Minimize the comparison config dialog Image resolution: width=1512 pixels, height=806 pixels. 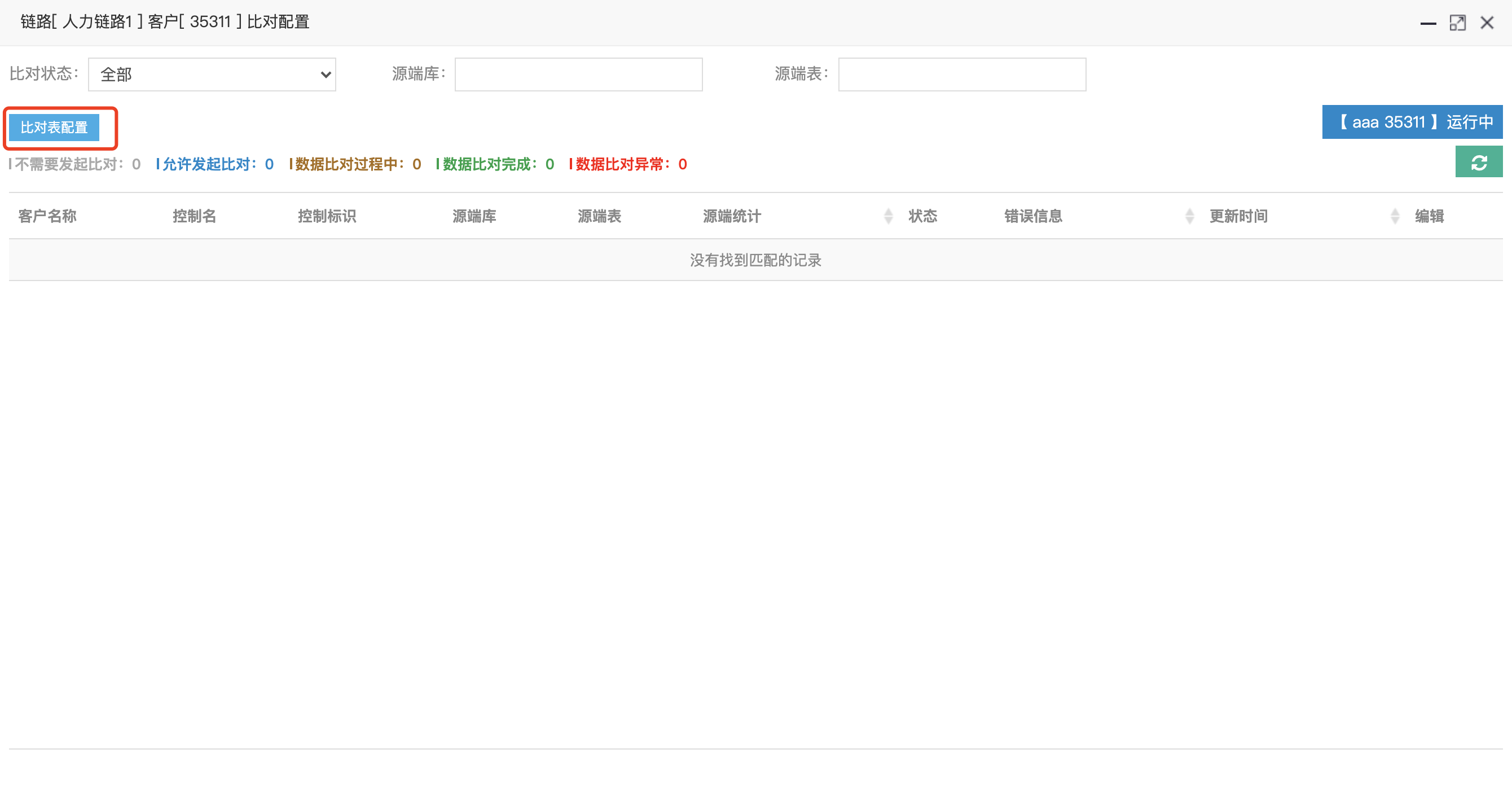(x=1427, y=23)
